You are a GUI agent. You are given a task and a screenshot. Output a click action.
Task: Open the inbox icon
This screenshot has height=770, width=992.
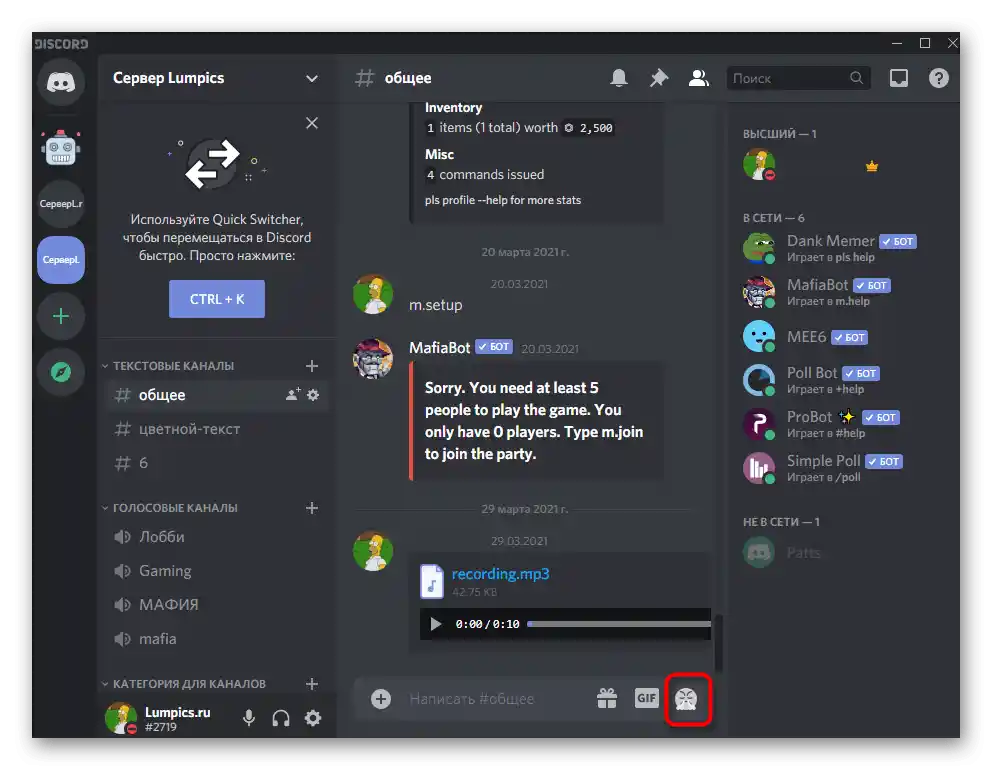click(899, 78)
